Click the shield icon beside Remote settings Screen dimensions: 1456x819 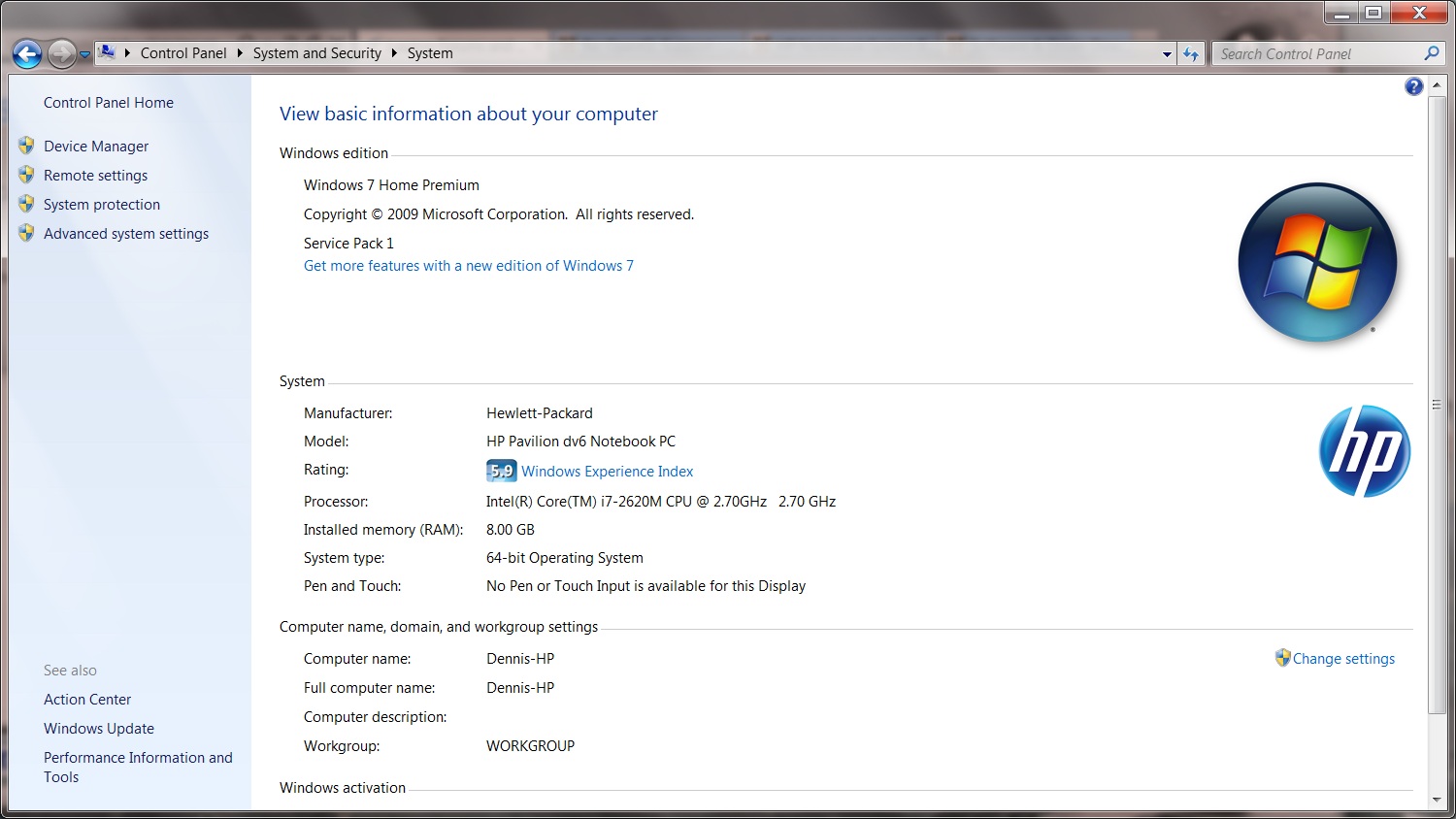(x=26, y=175)
